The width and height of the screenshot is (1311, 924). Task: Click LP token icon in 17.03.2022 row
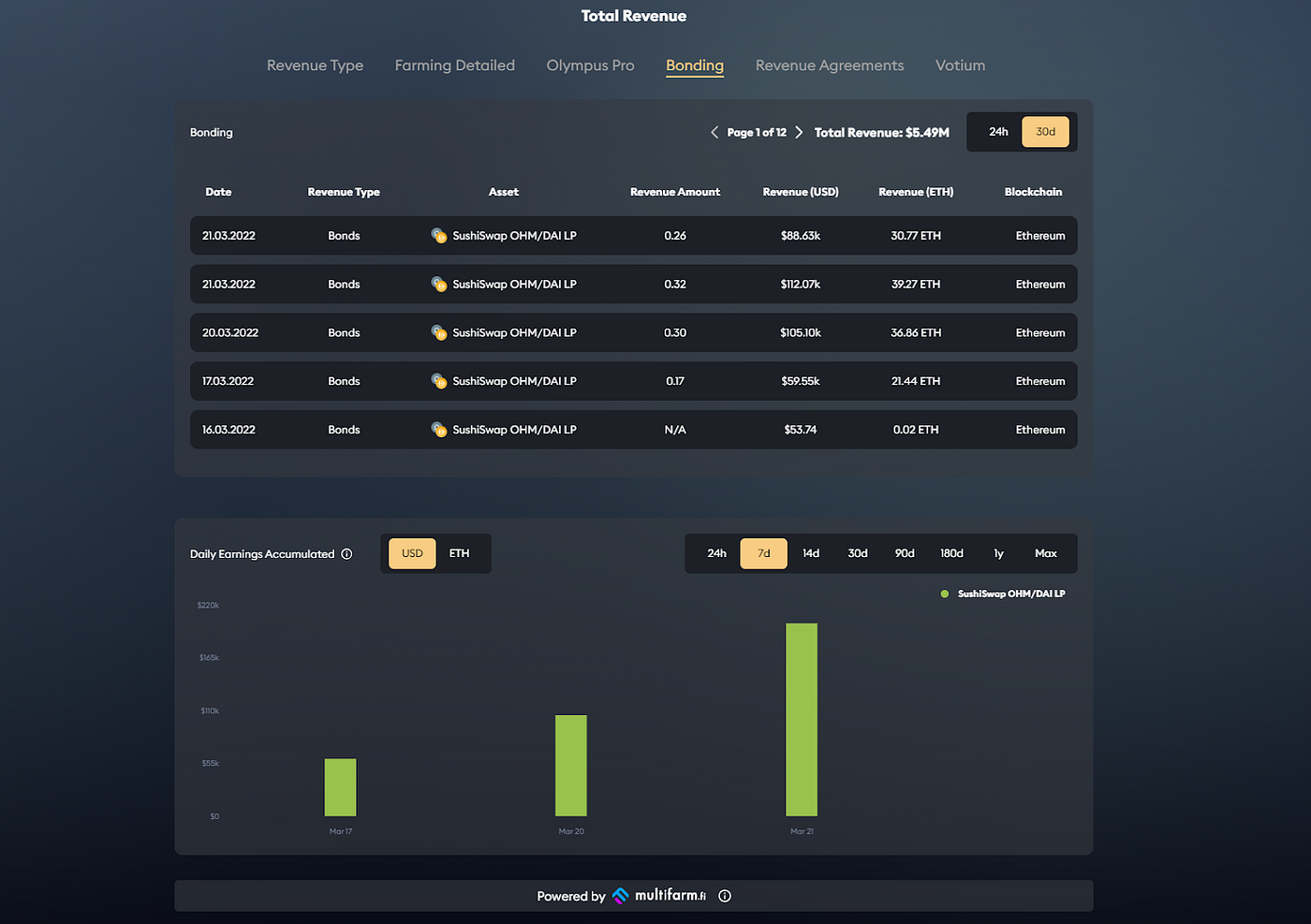(x=438, y=381)
